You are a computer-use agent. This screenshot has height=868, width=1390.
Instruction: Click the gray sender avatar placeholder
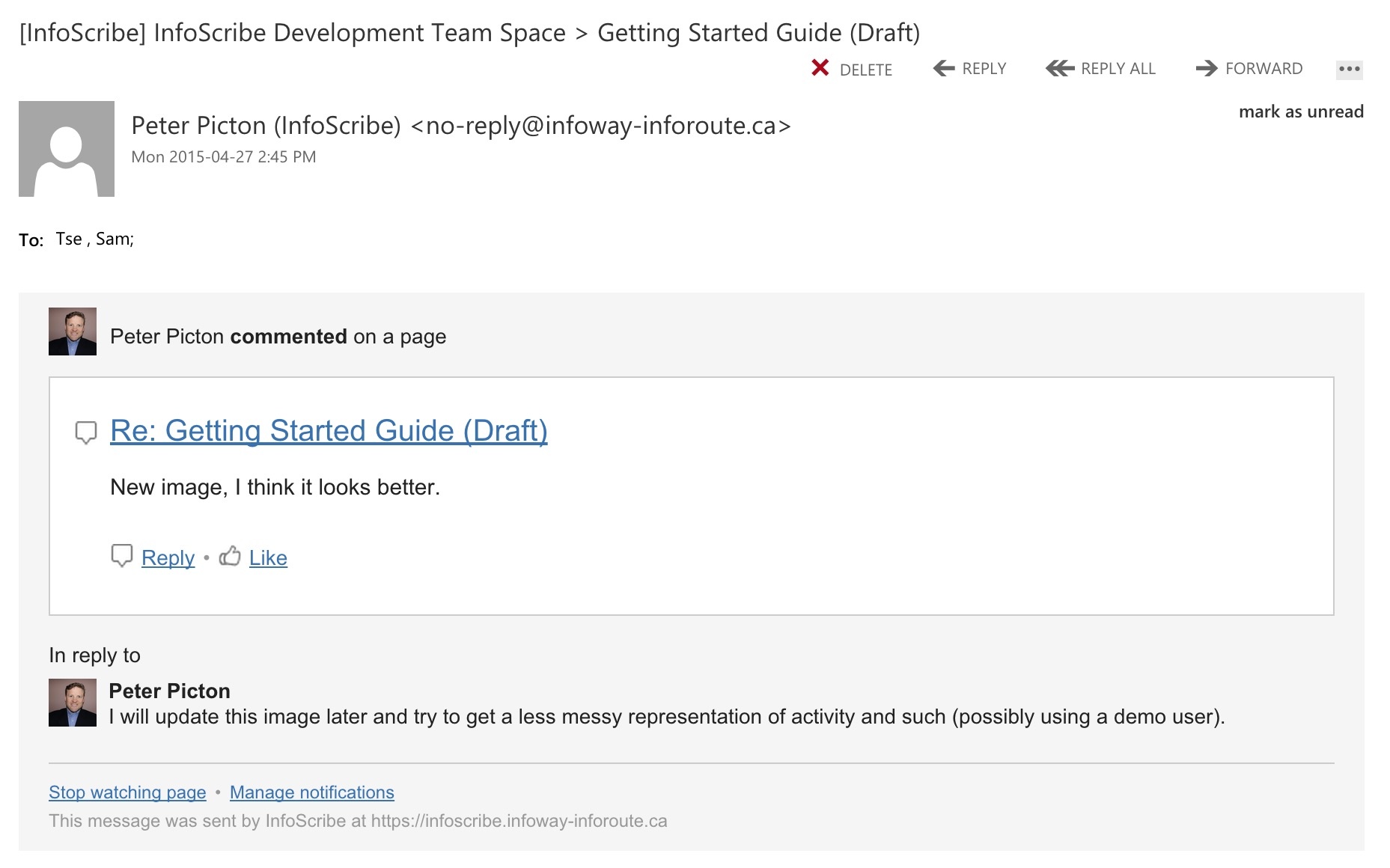pos(67,149)
